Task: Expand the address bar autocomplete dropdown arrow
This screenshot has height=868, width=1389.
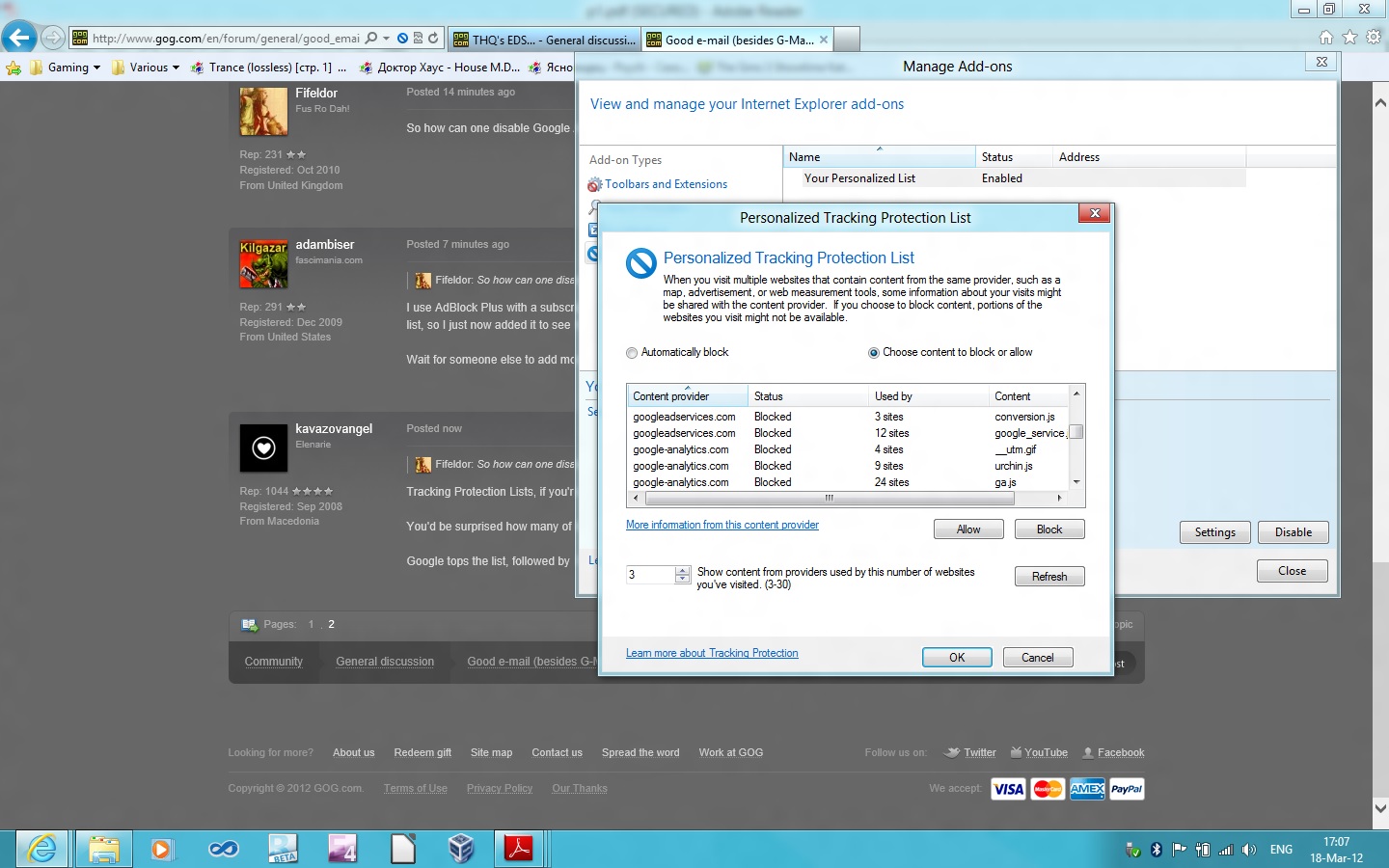Action: pyautogui.click(x=387, y=39)
